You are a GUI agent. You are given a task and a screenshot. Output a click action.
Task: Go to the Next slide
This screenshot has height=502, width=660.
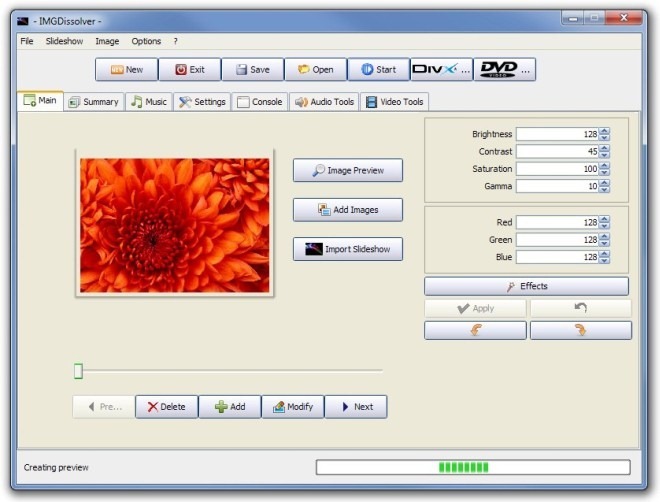point(356,407)
